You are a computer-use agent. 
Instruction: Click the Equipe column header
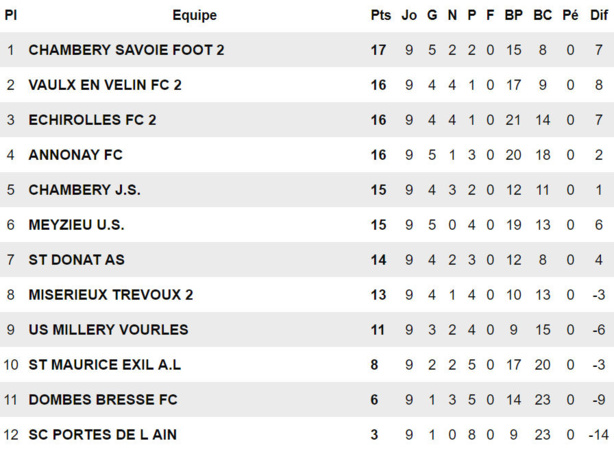pyautogui.click(x=194, y=15)
